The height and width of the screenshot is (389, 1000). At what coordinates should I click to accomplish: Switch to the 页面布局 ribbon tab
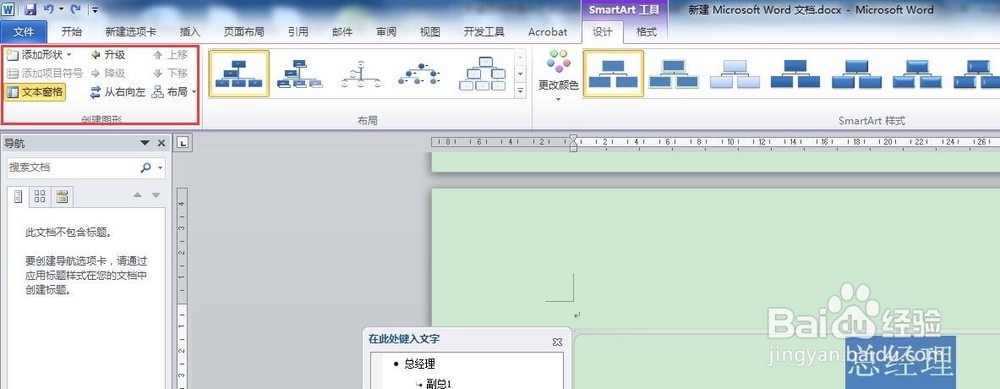pos(244,32)
